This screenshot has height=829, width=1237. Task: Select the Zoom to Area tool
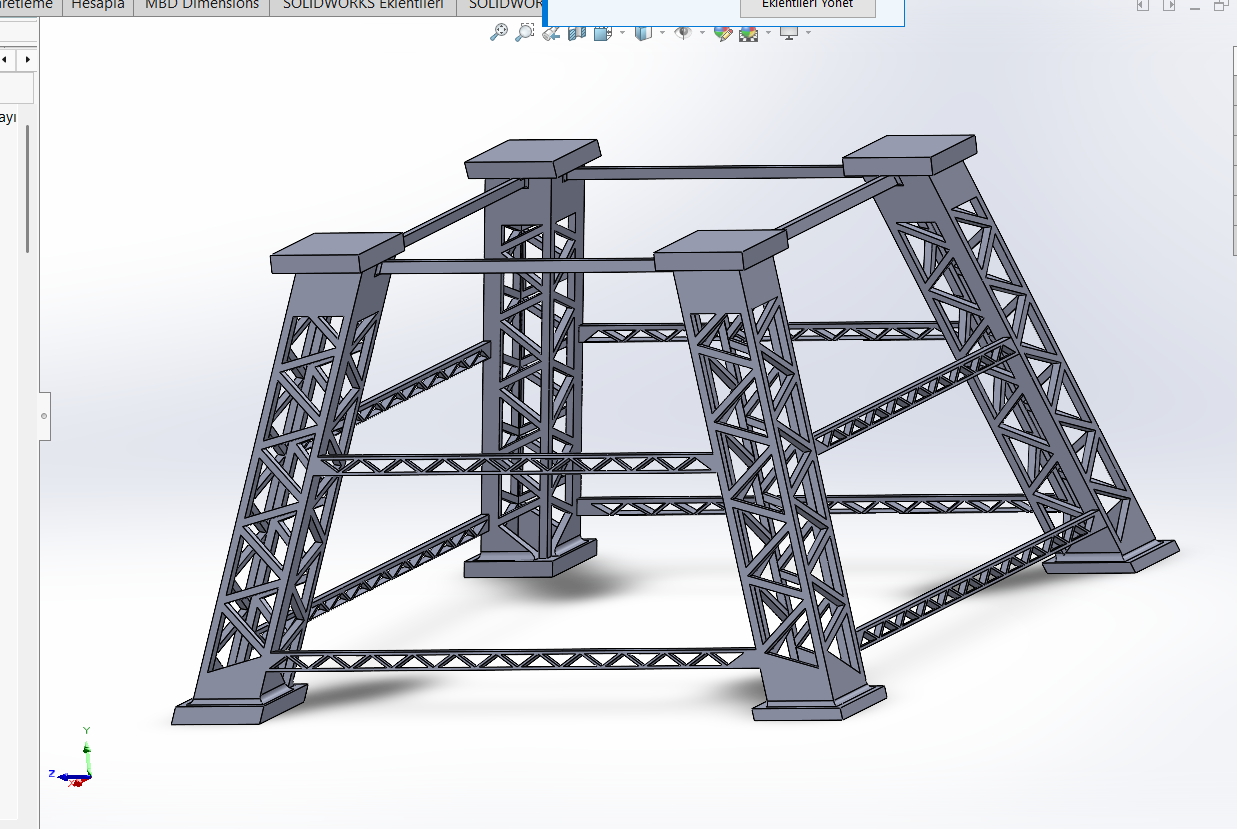click(x=524, y=32)
